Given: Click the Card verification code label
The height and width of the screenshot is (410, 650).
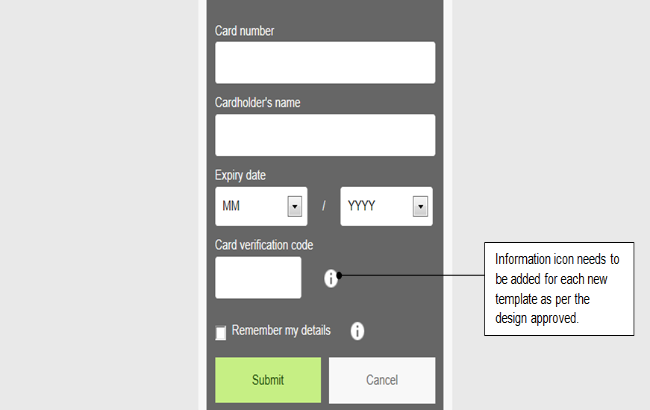Looking at the screenshot, I should (x=265, y=245).
